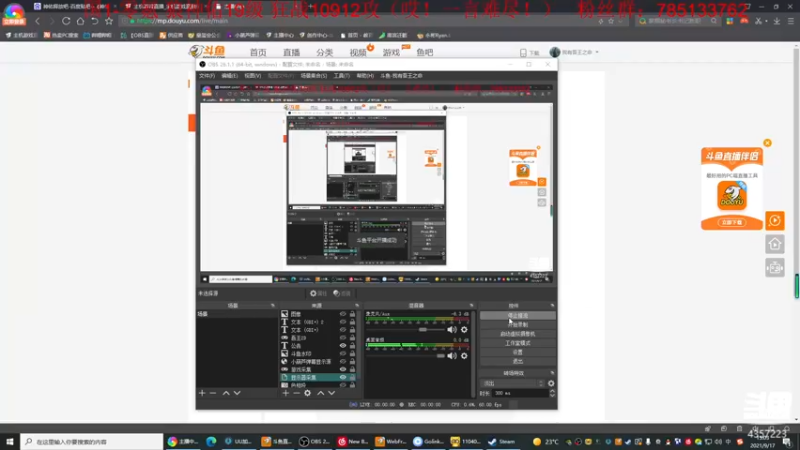Open Steam from the taskbar

502,441
